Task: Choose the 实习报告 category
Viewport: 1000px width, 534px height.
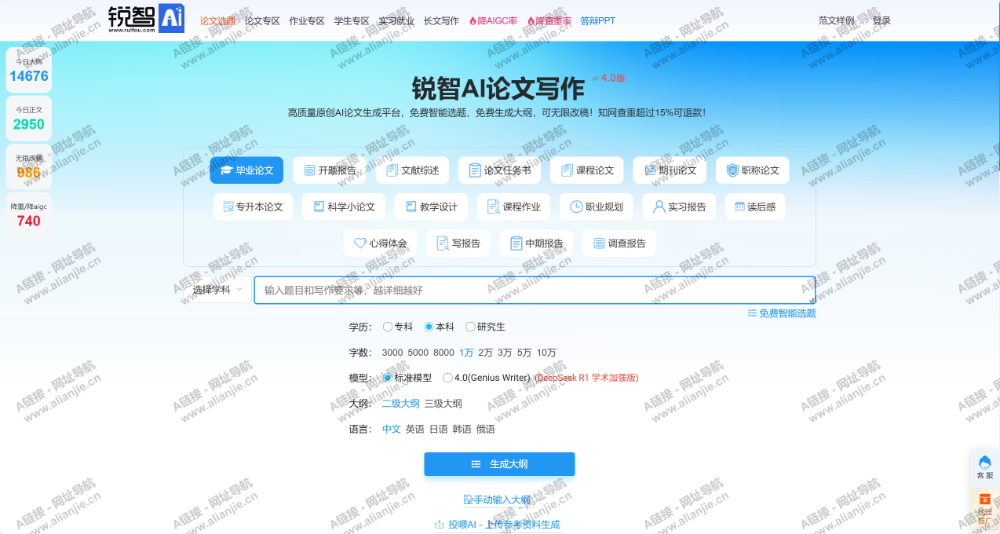Action: click(x=679, y=207)
